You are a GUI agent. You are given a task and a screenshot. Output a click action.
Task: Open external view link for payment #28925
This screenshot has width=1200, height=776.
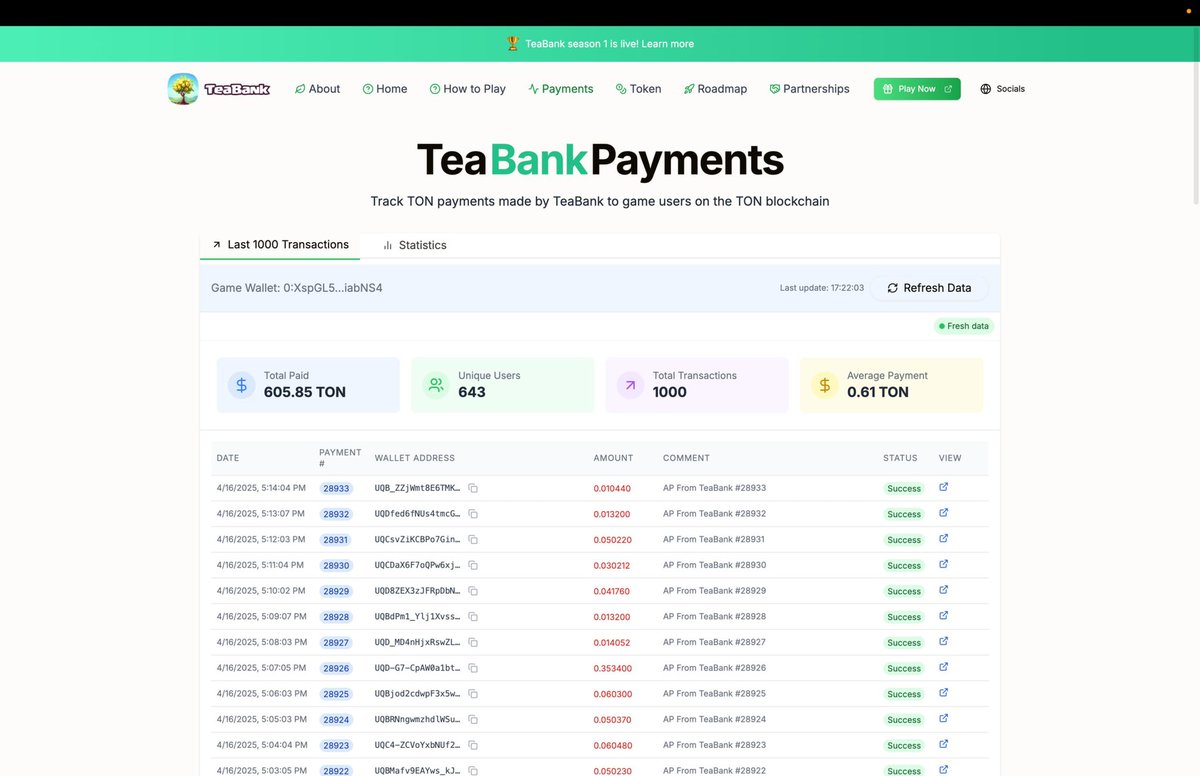tap(942, 694)
